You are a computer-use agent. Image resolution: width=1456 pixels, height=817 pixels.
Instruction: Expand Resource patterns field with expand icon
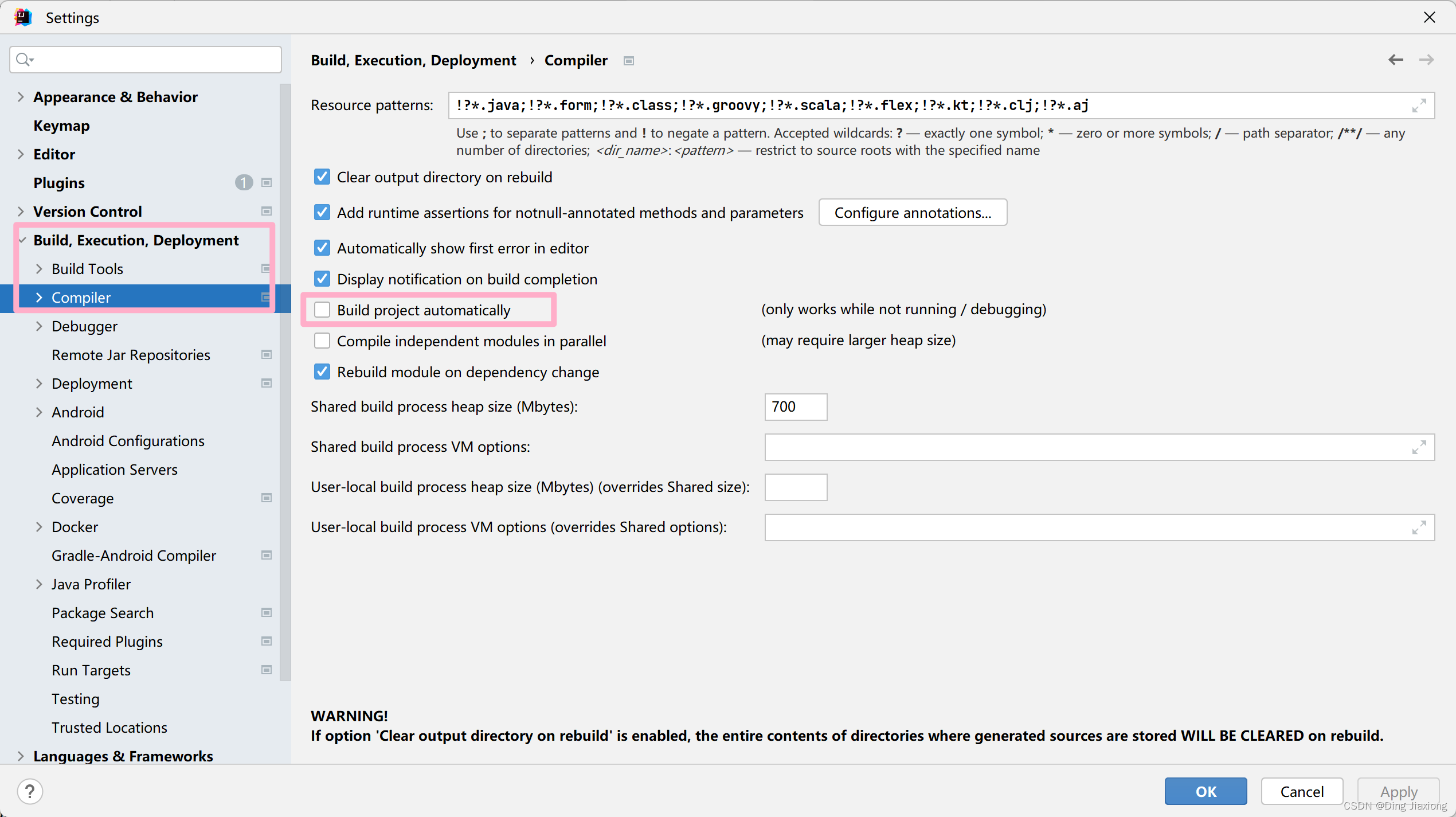pos(1419,105)
